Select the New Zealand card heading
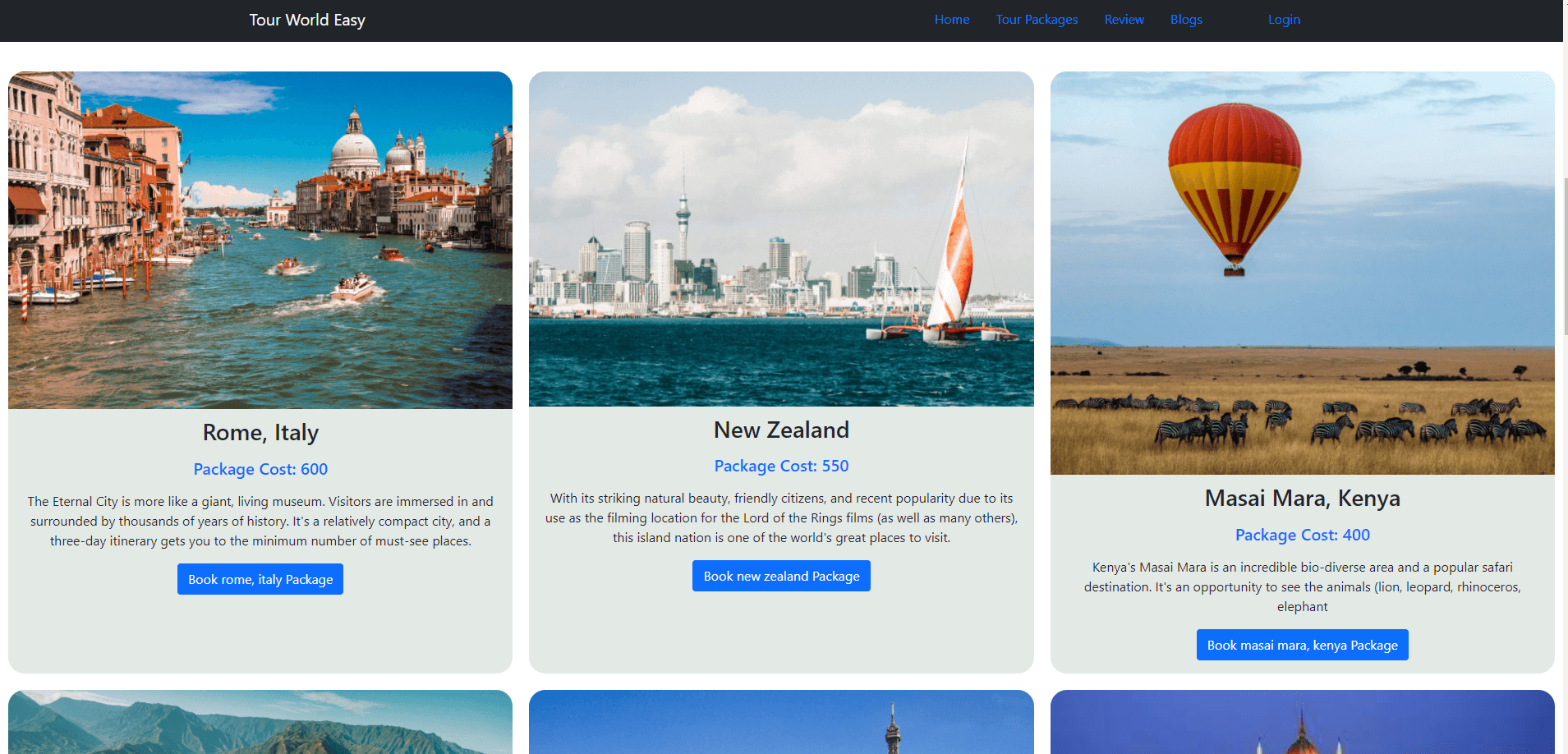The width and height of the screenshot is (1568, 754). tap(781, 430)
